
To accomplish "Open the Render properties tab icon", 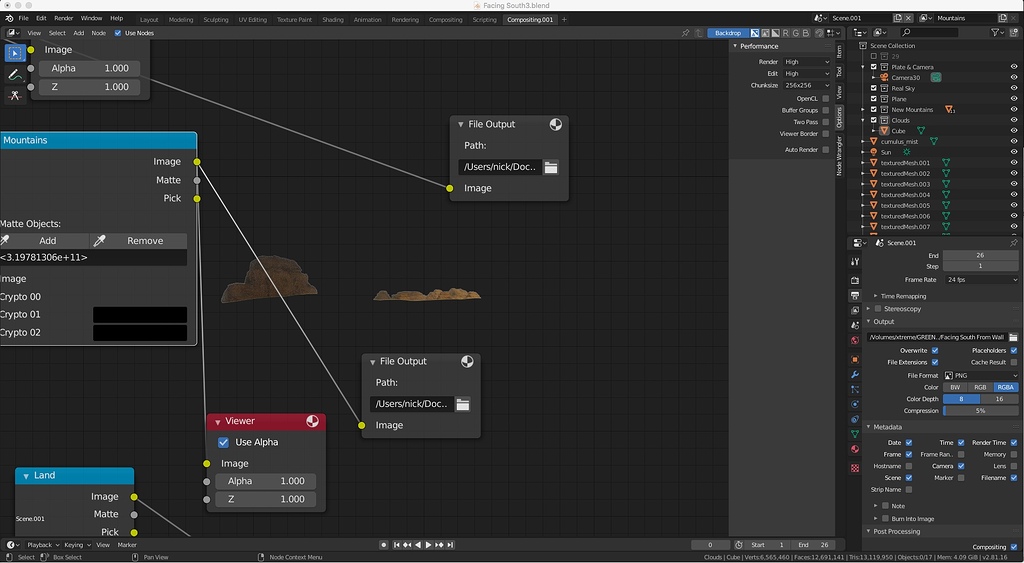I will (x=855, y=280).
